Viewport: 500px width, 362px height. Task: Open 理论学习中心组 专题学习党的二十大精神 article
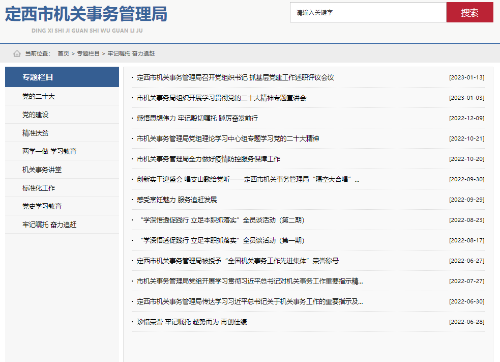tap(228, 138)
